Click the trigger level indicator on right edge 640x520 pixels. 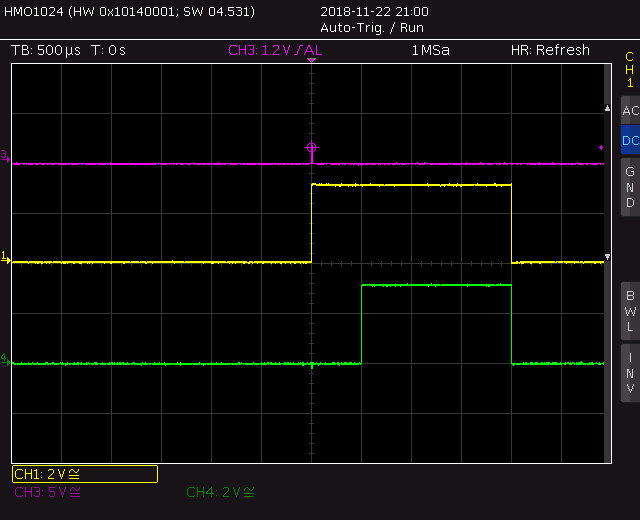click(x=601, y=147)
